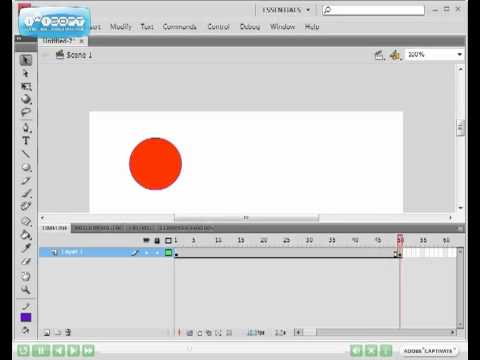Screen dimensions: 480x360
Task: Select the Eraser tool
Action: click(26, 261)
